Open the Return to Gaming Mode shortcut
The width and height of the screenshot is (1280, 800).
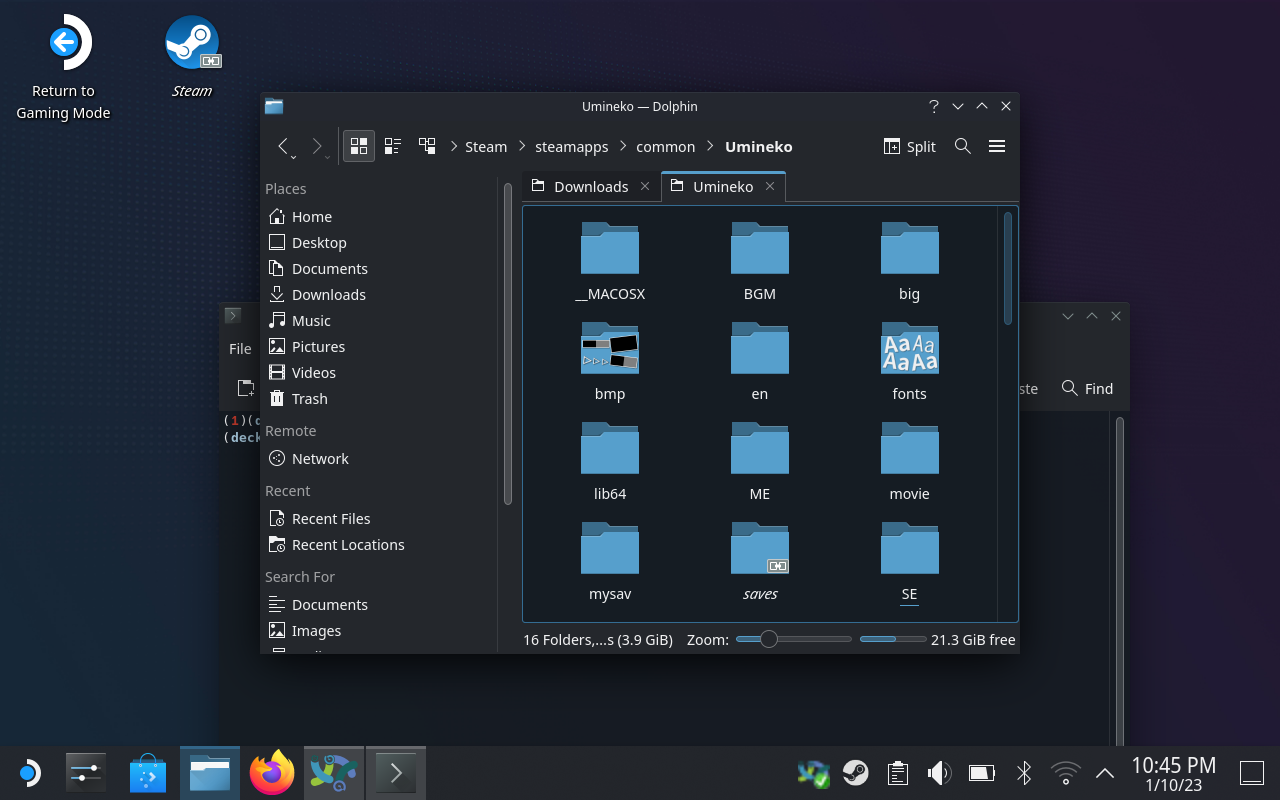[x=63, y=68]
